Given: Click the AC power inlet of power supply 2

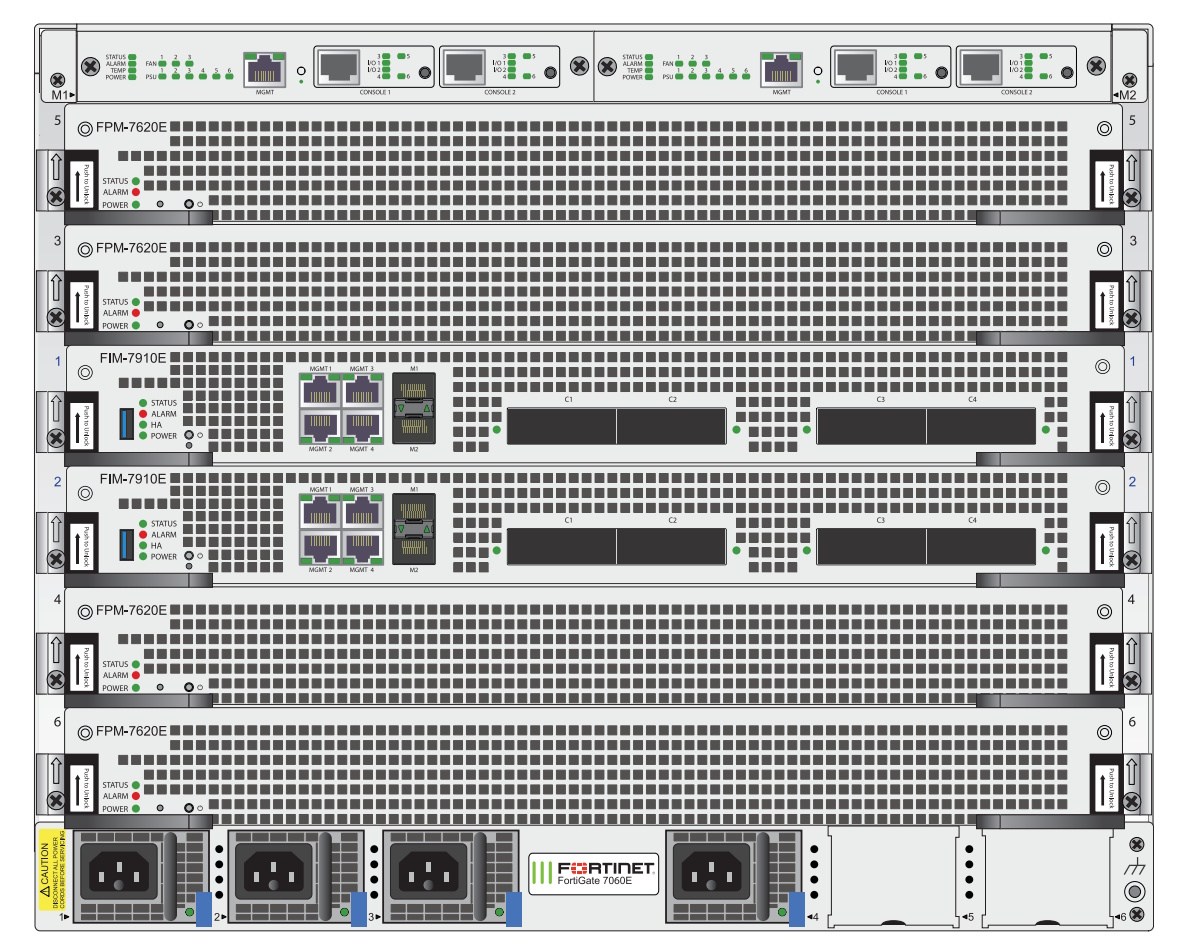Looking at the screenshot, I should click(x=274, y=871).
